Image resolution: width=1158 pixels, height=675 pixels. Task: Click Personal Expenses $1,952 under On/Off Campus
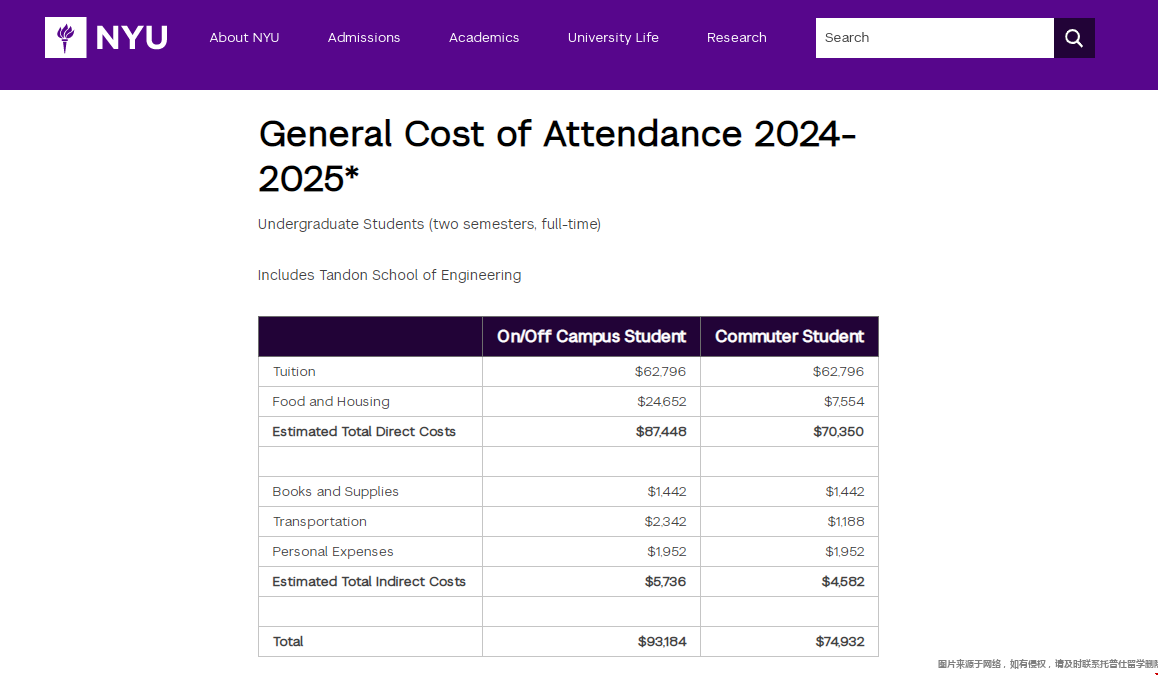point(667,552)
